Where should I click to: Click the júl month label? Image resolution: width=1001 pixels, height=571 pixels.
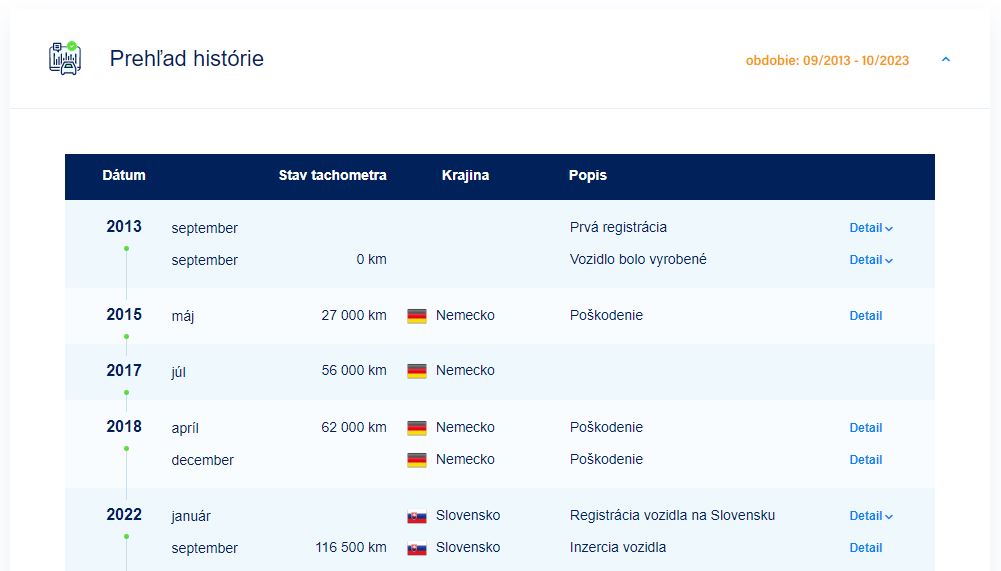[x=179, y=372]
